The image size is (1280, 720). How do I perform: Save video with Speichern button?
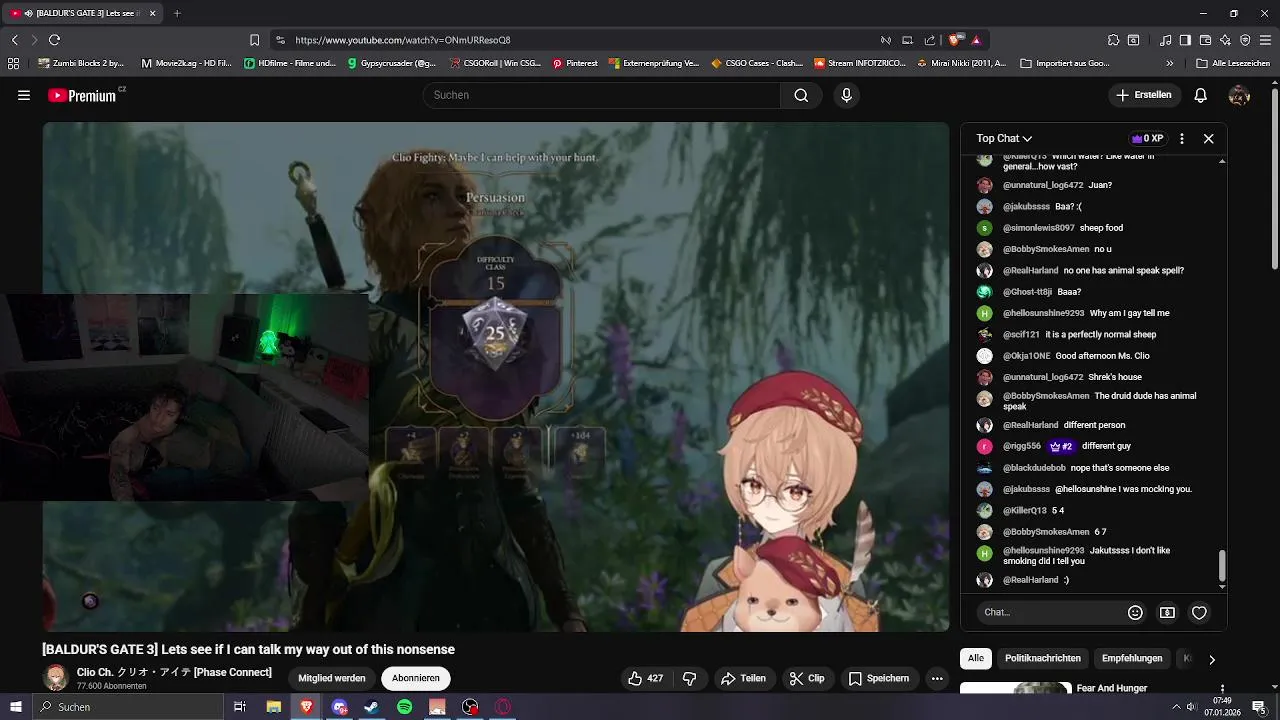879,678
